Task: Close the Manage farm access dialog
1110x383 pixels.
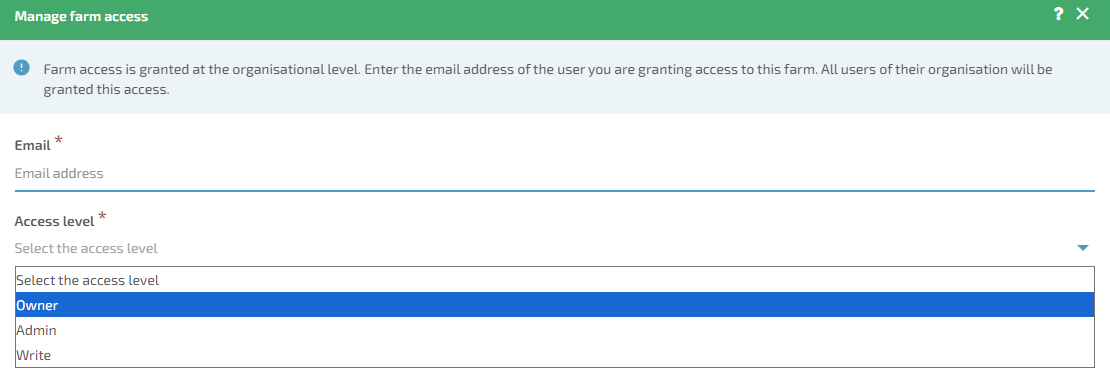Action: tap(1082, 13)
